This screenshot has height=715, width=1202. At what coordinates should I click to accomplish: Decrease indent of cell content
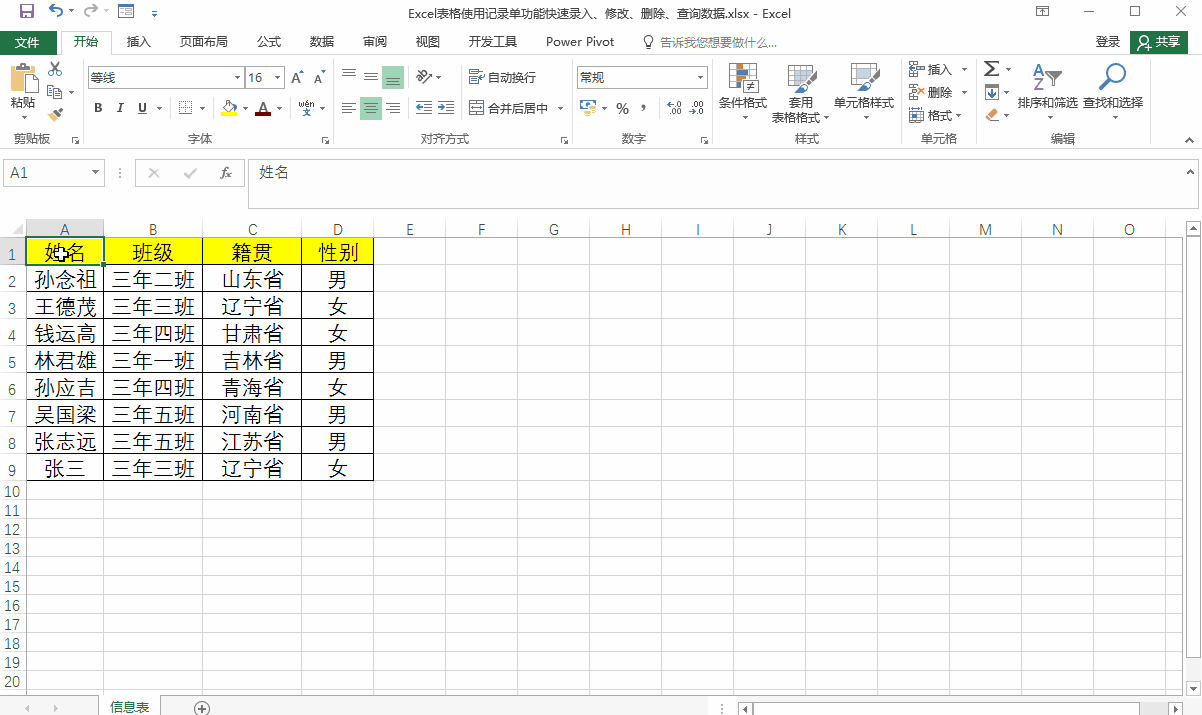(424, 108)
